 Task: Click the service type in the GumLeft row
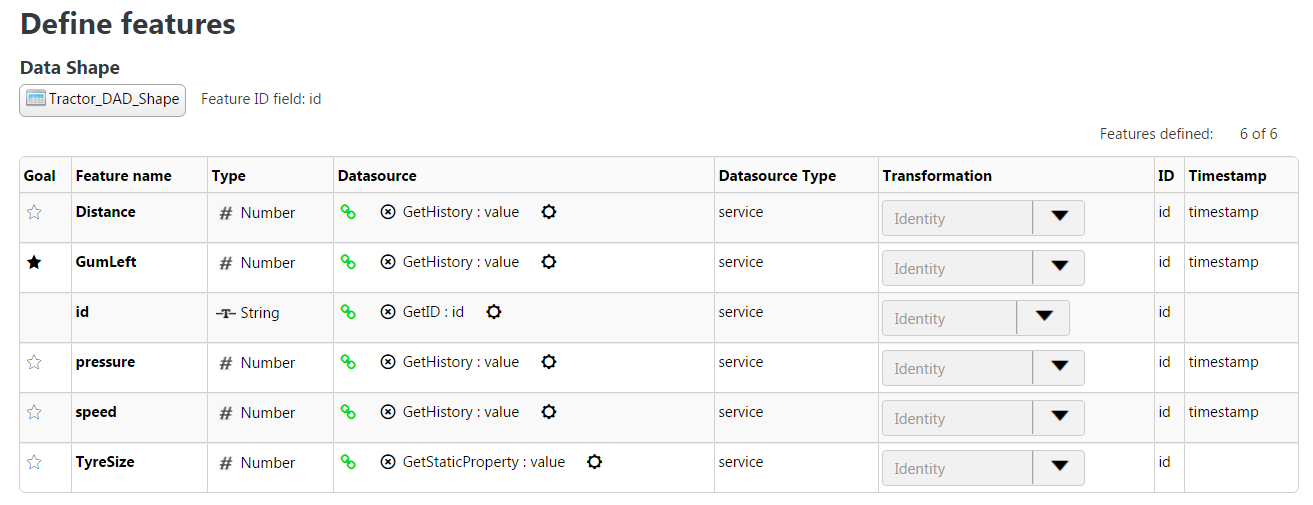coord(741,262)
